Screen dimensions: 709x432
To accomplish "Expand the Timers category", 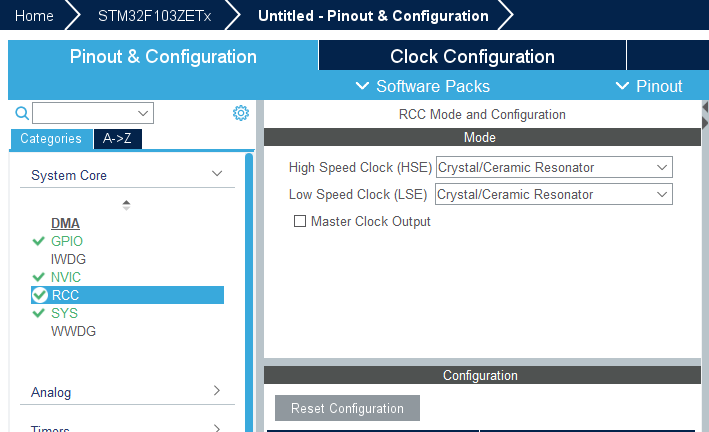I will point(217,427).
